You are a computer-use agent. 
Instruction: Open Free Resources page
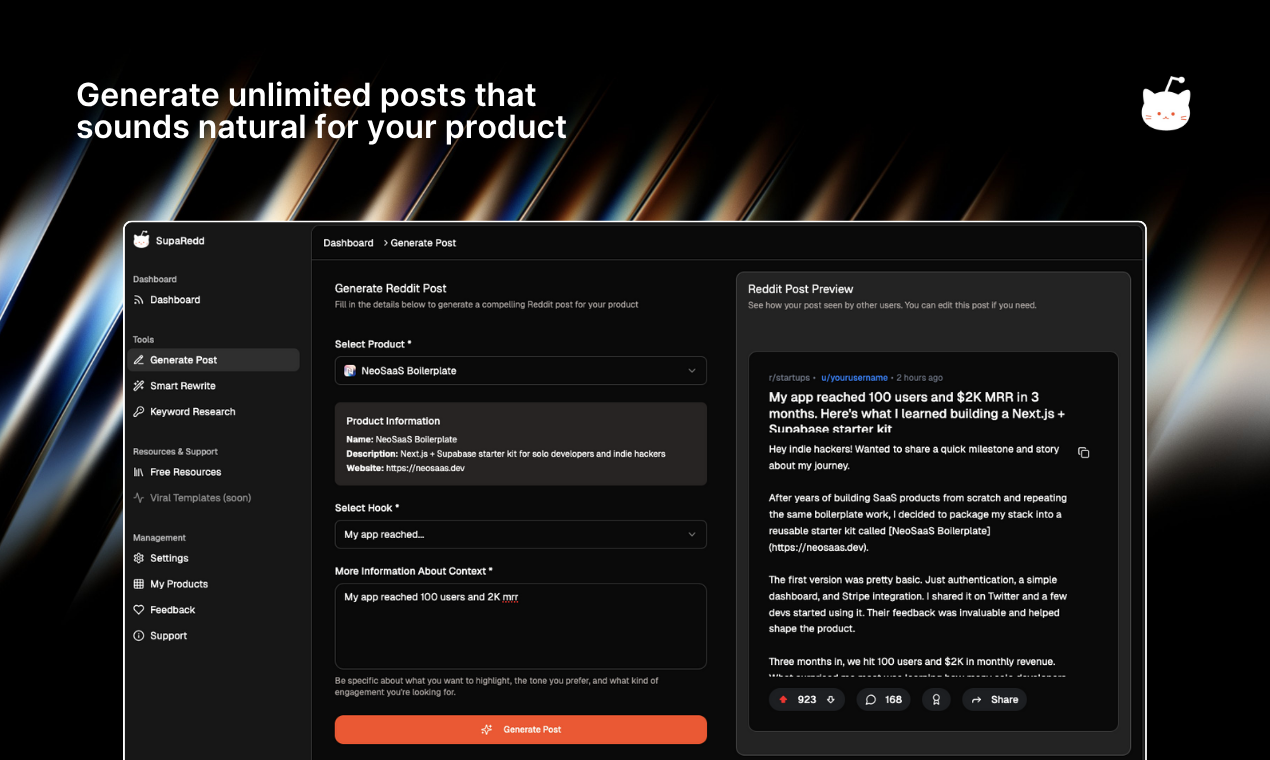click(185, 472)
